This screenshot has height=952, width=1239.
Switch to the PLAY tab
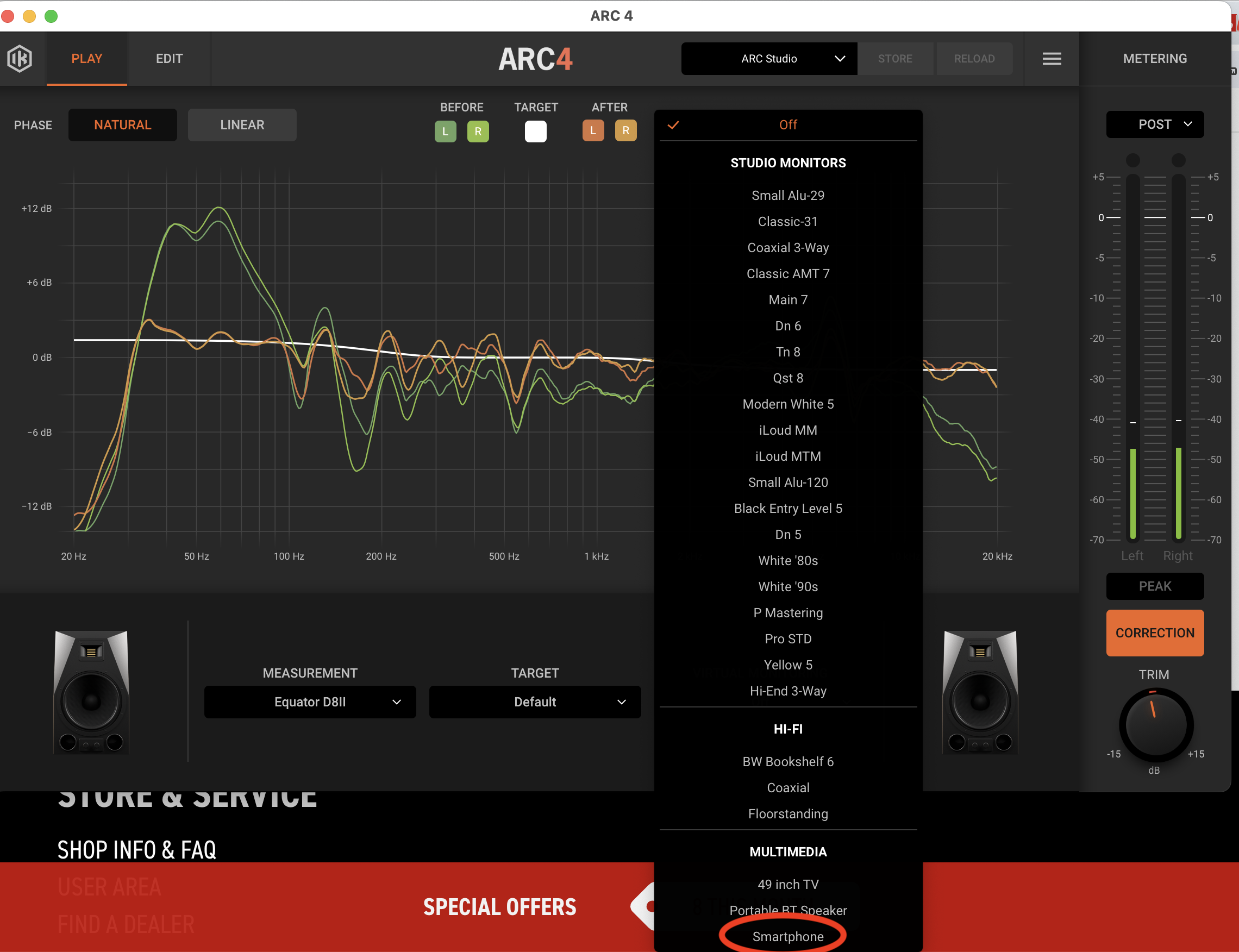[x=87, y=58]
